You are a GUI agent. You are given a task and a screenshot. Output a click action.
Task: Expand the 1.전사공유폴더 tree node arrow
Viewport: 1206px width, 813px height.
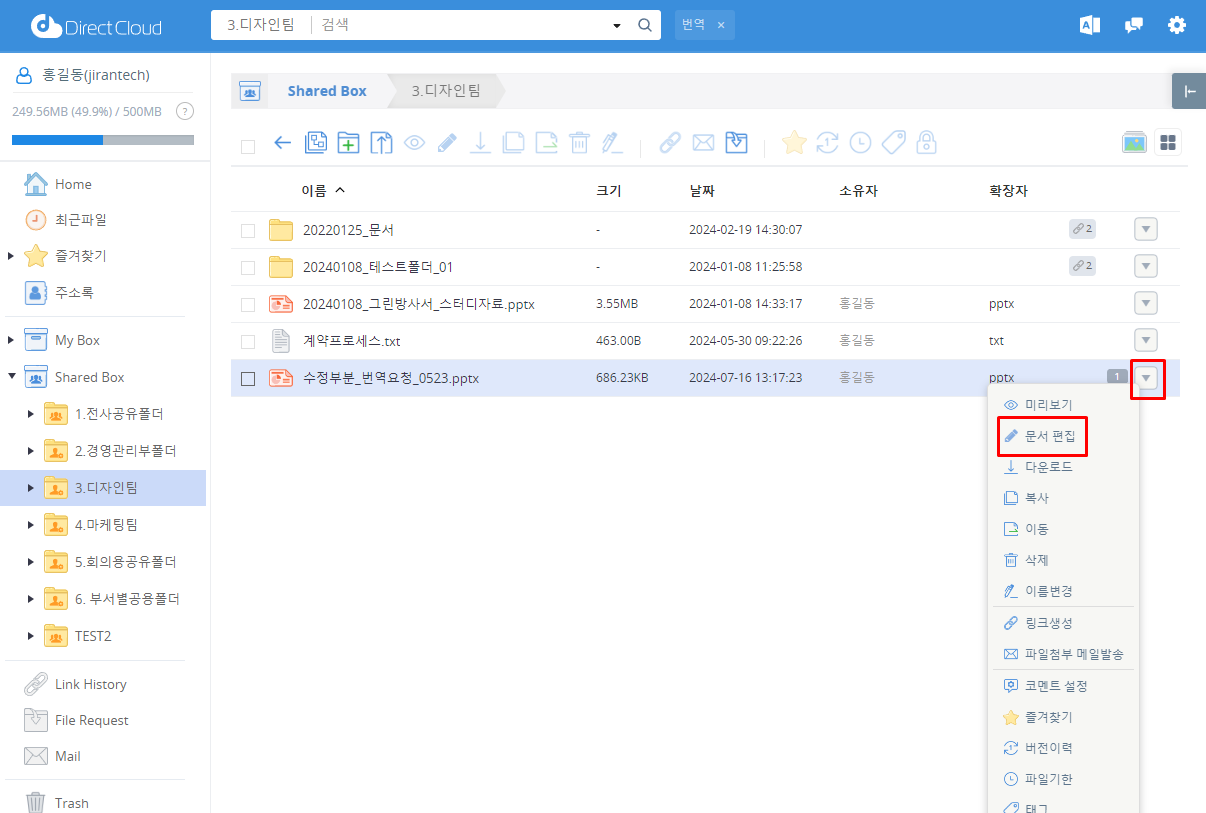pos(30,414)
